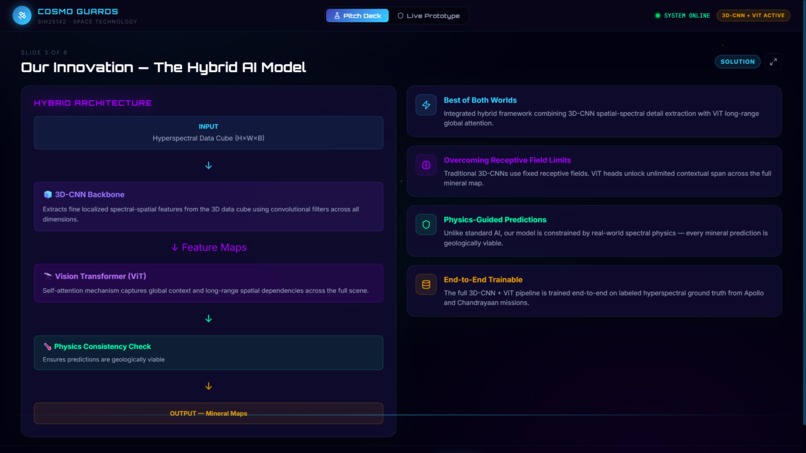Click the Input Hyperspectral Data Cube box
Viewport: 806px width, 453px height.
point(208,133)
